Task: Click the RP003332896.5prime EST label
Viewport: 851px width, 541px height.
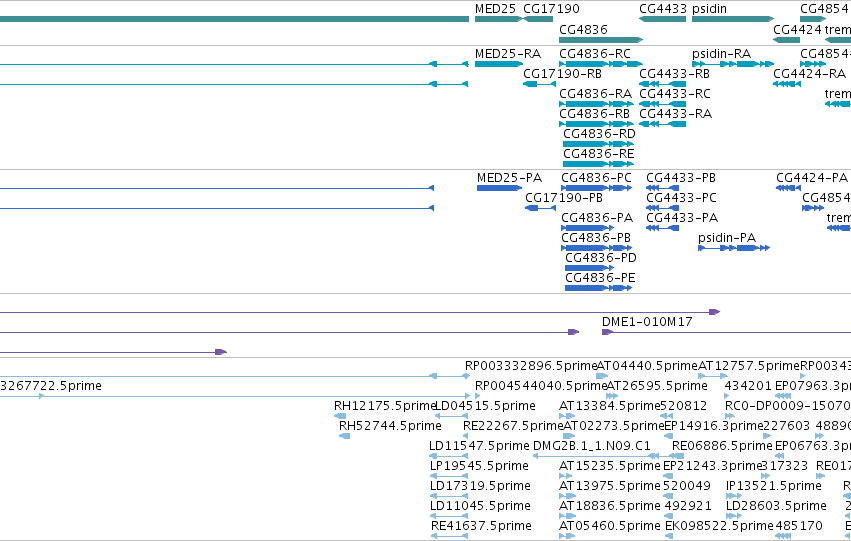Action: [x=531, y=366]
